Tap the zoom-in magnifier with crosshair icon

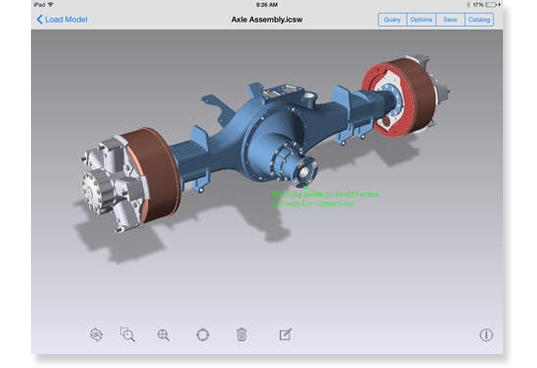pos(163,335)
